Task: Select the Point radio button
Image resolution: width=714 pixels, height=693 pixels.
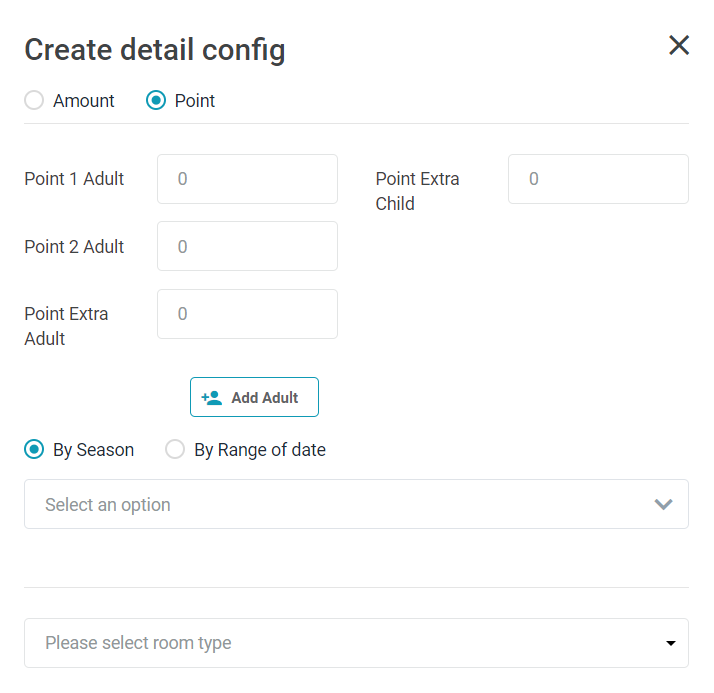Action: (156, 100)
